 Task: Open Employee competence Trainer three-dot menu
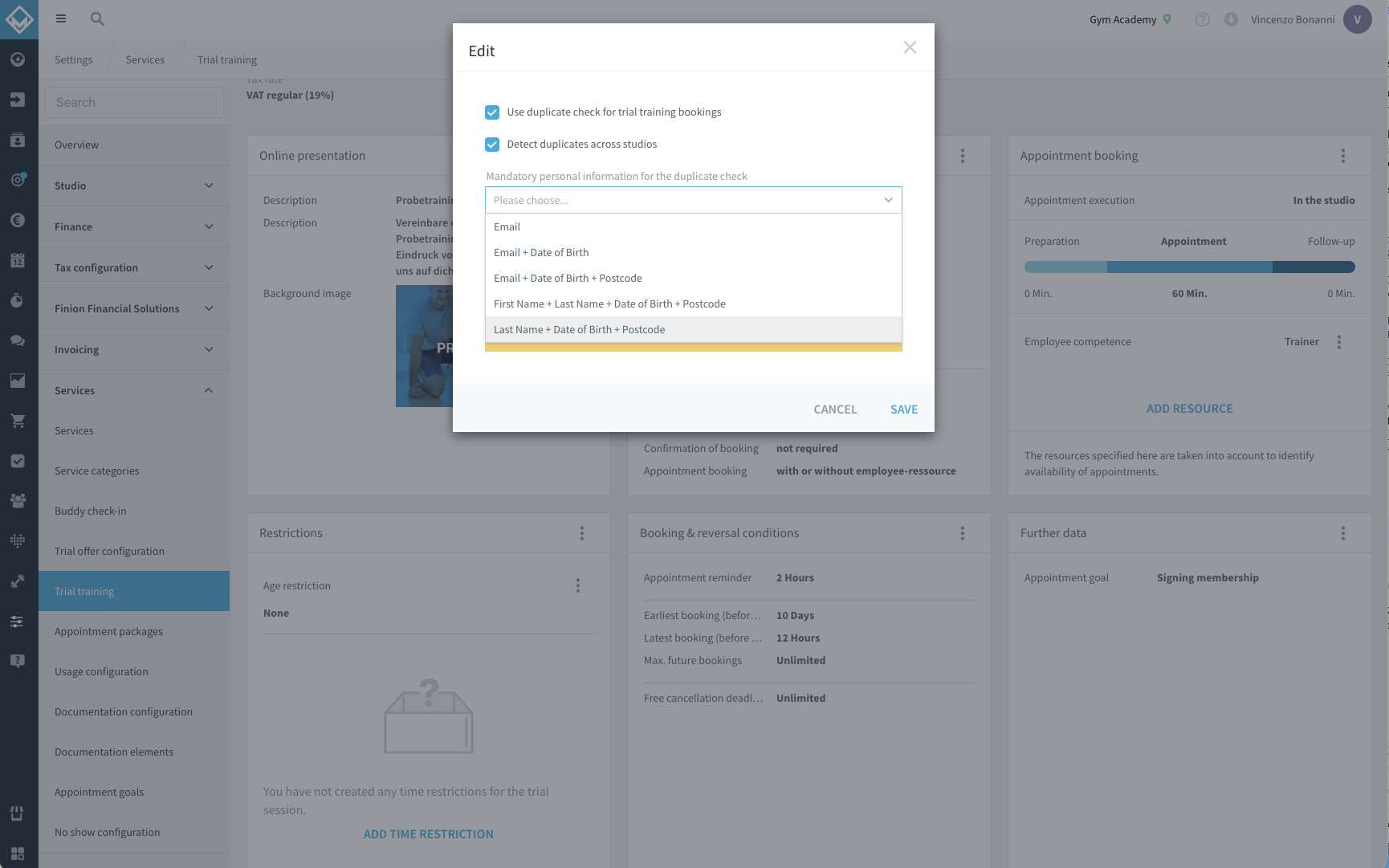[x=1339, y=342]
